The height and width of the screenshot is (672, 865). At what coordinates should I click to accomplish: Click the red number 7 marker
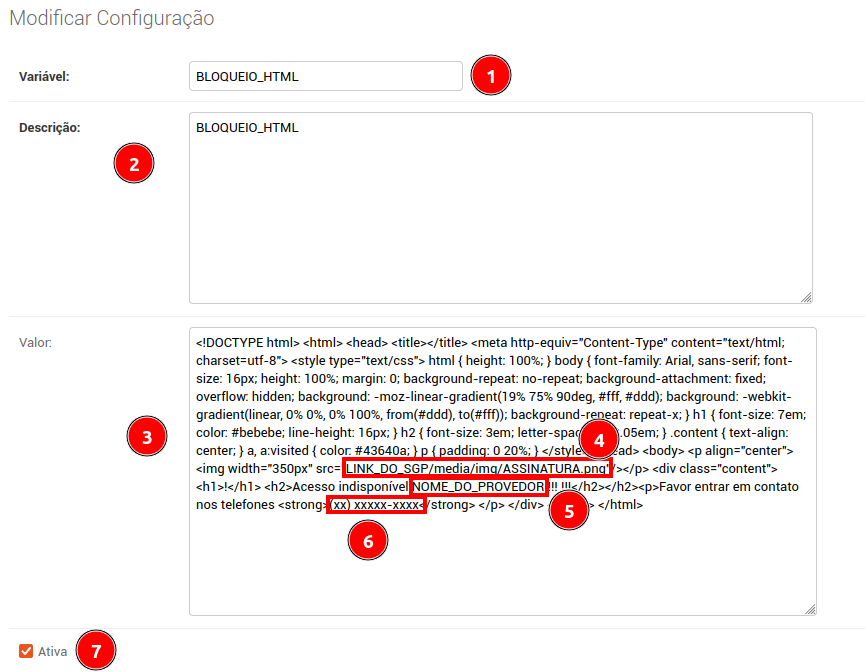coord(96,650)
